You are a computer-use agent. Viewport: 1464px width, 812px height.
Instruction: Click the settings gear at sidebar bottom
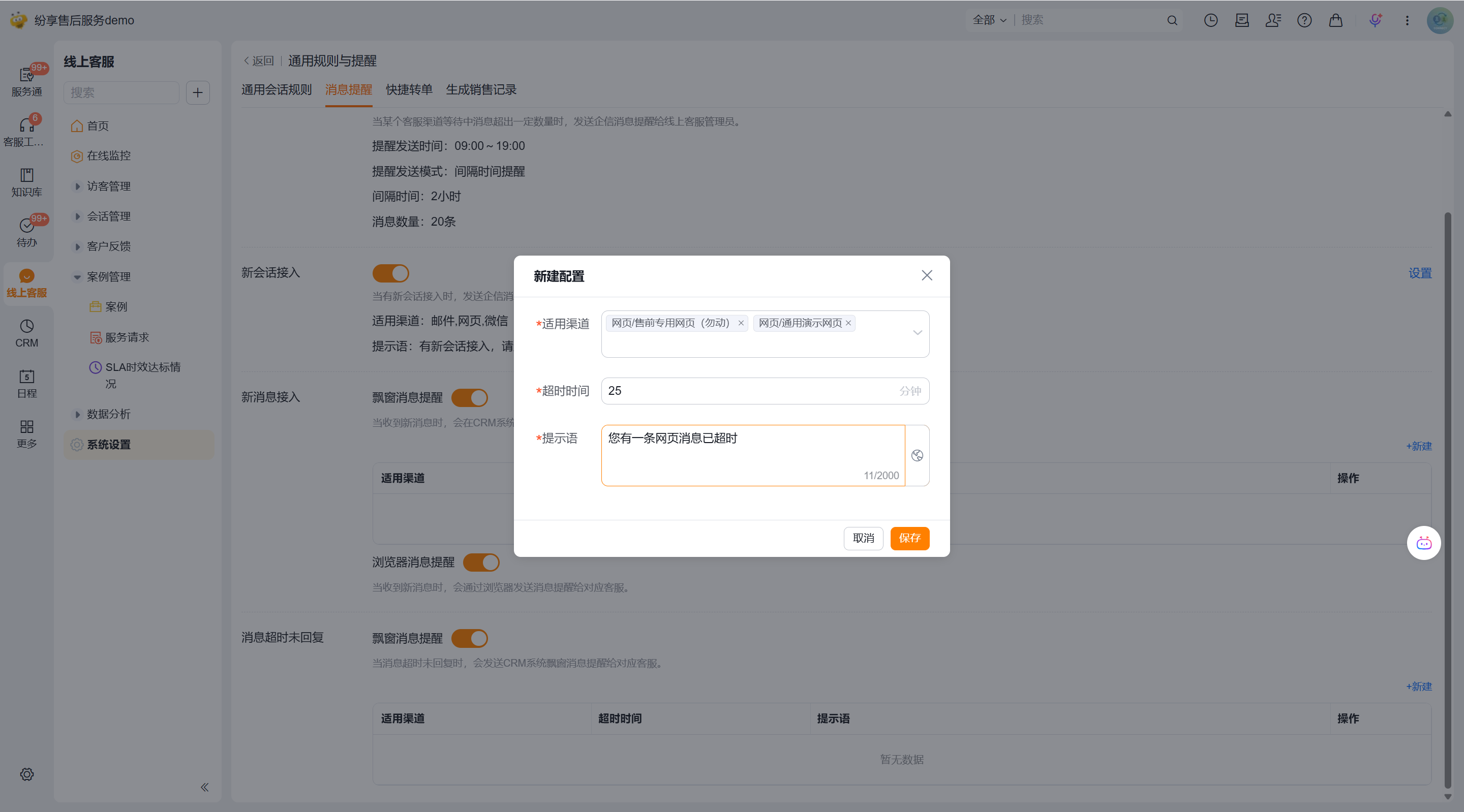point(27,774)
